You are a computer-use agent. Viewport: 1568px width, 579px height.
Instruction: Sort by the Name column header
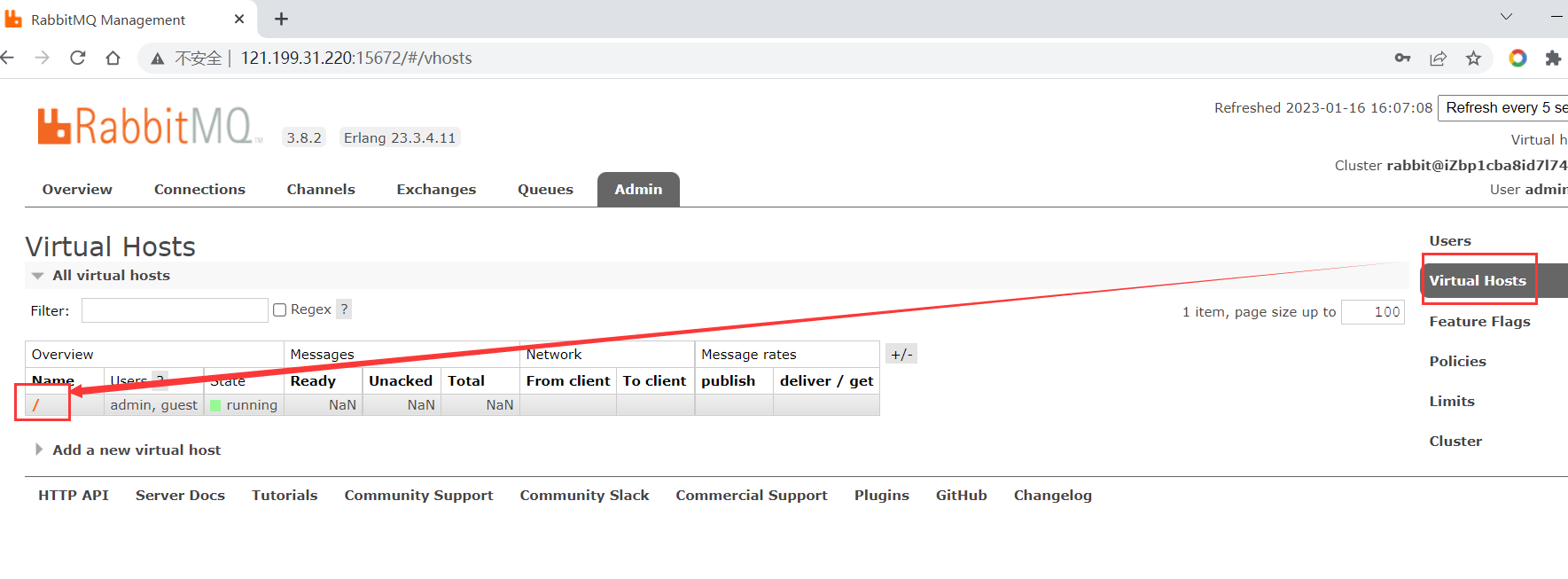[x=53, y=380]
